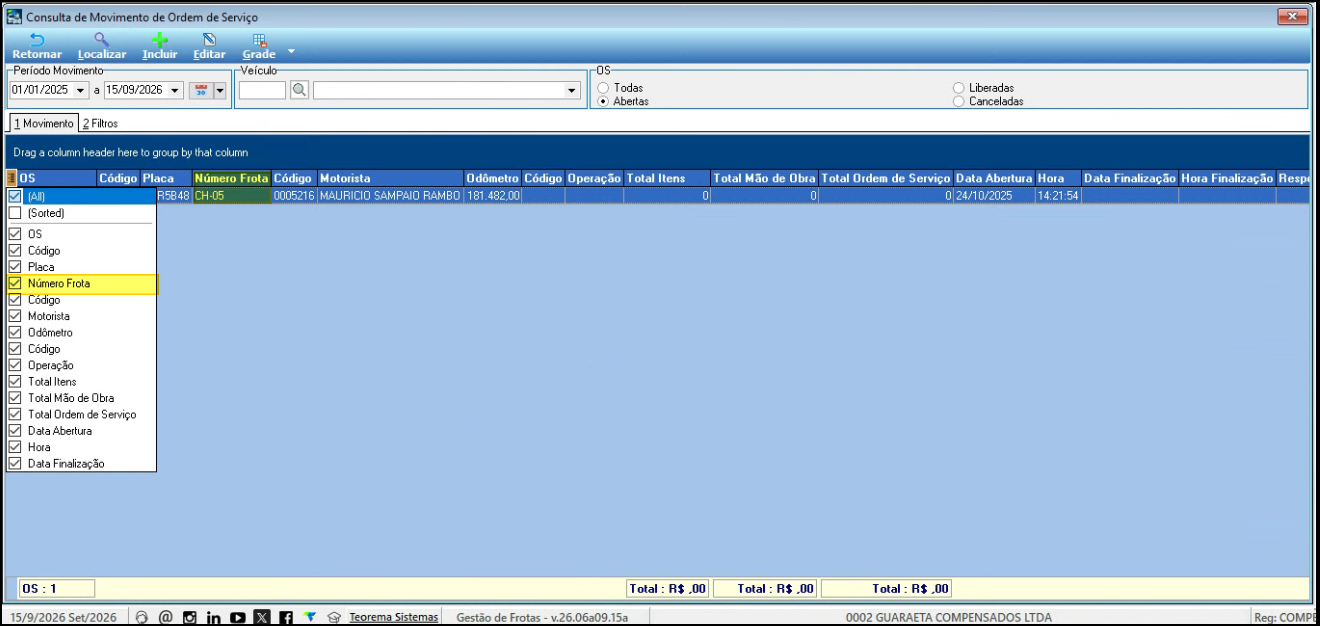Uncheck the (All) columns checkbox
The image size is (1320, 626).
pyautogui.click(x=14, y=197)
